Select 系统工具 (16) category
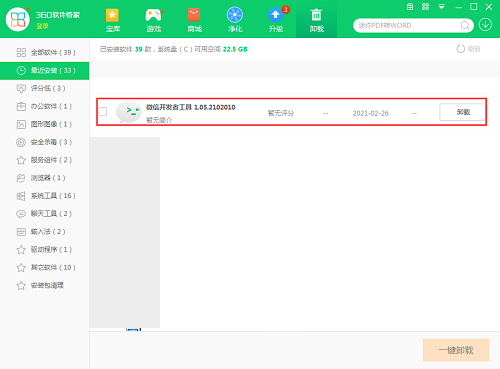Image resolution: width=500 pixels, height=369 pixels. click(44, 196)
